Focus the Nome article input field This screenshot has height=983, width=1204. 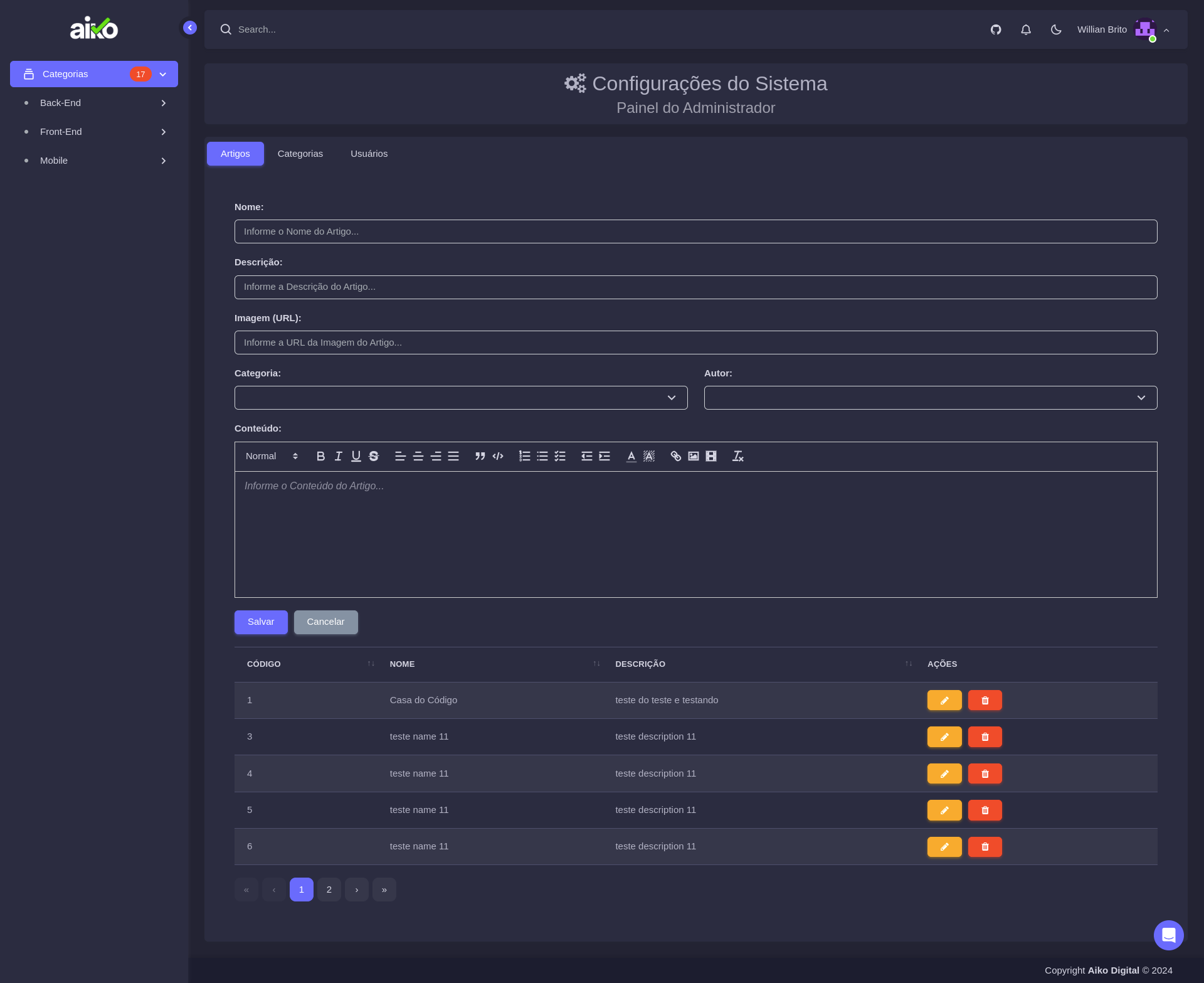(695, 231)
